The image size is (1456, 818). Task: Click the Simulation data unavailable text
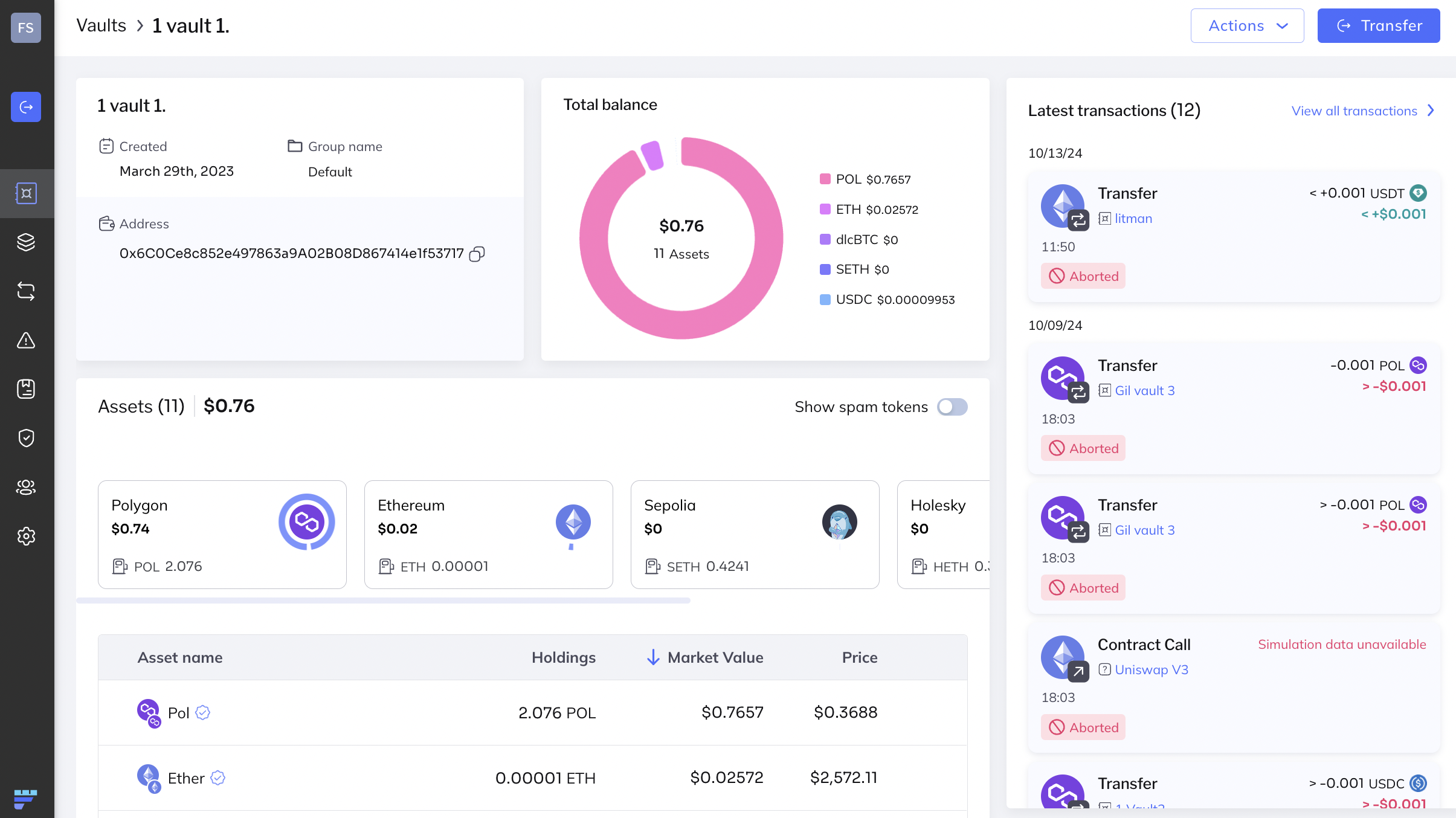pos(1342,645)
